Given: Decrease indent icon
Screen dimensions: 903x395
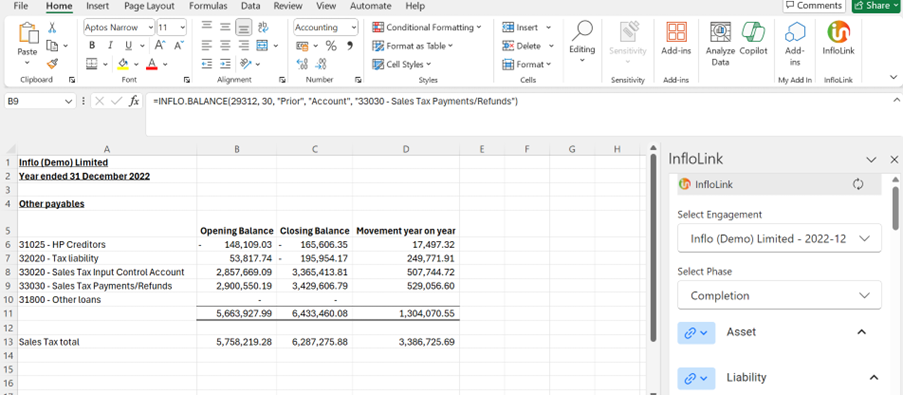Looking at the screenshot, I should click(207, 64).
